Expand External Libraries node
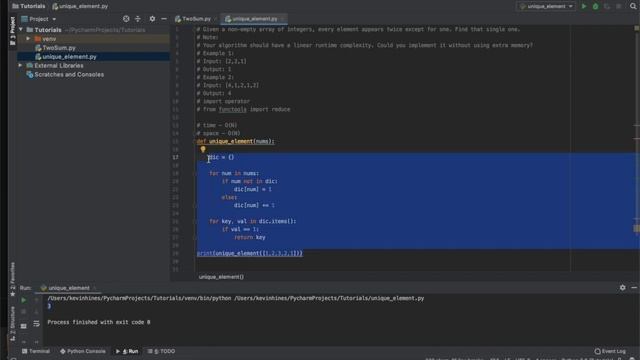 click(20, 65)
